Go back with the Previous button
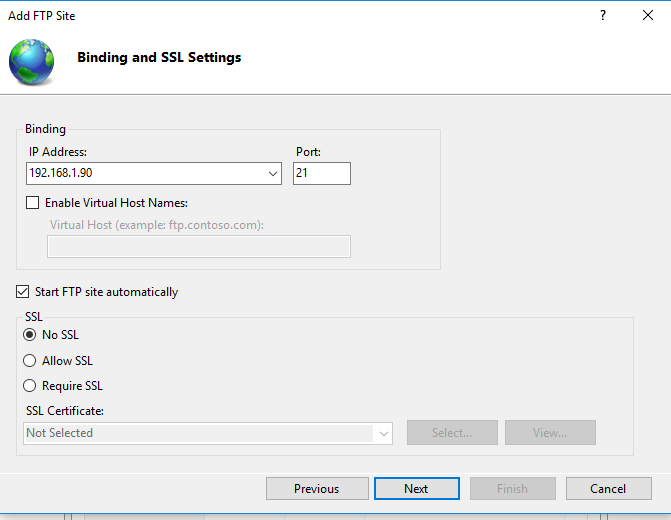The image size is (671, 520). point(317,488)
